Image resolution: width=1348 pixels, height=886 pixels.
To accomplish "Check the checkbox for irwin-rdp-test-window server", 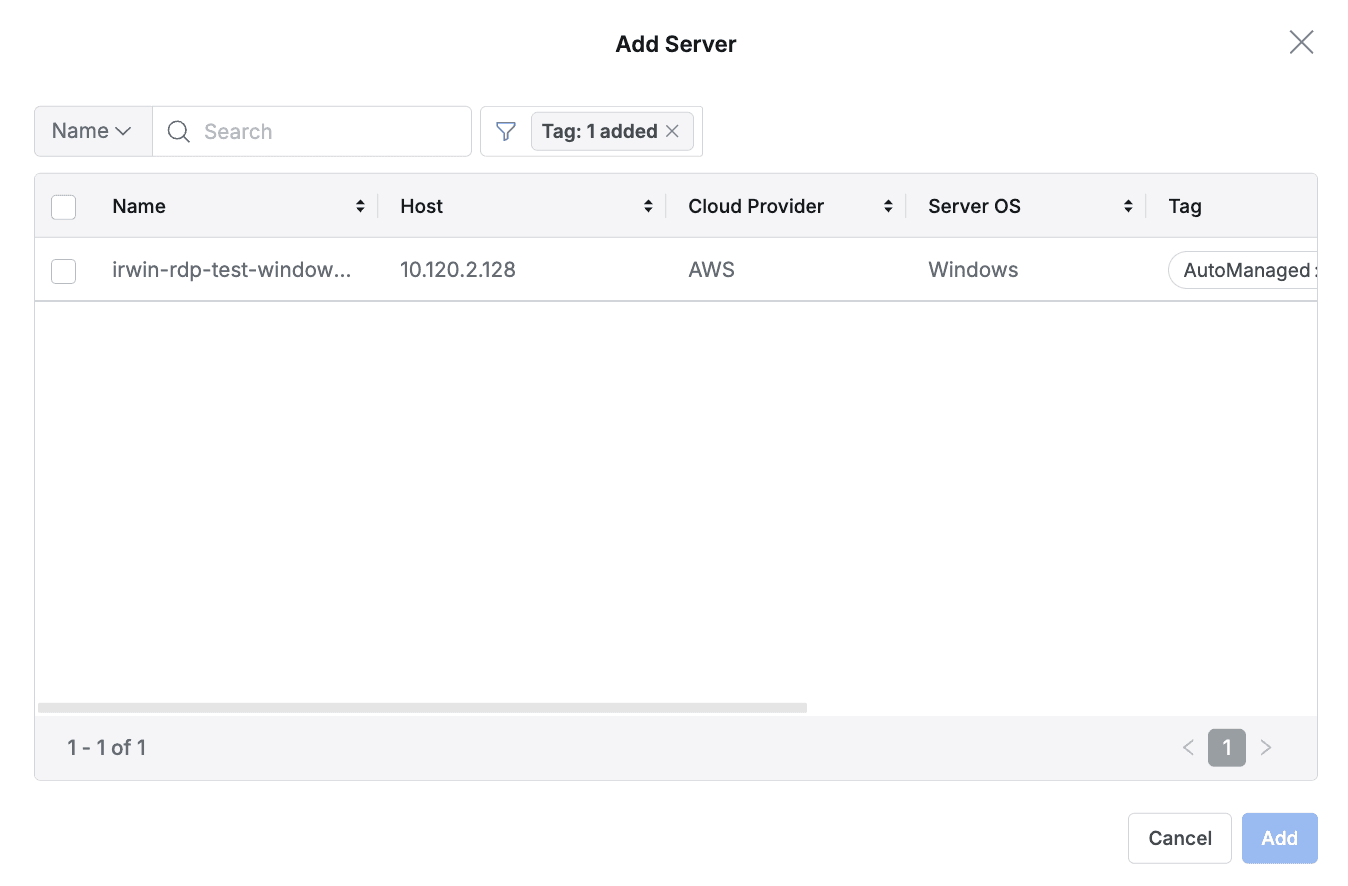I will (x=63, y=270).
